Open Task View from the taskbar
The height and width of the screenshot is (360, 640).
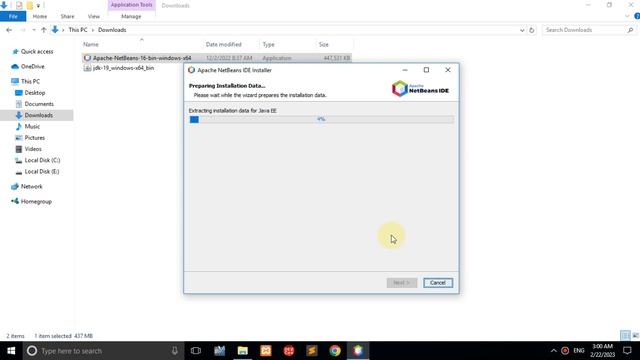196,351
